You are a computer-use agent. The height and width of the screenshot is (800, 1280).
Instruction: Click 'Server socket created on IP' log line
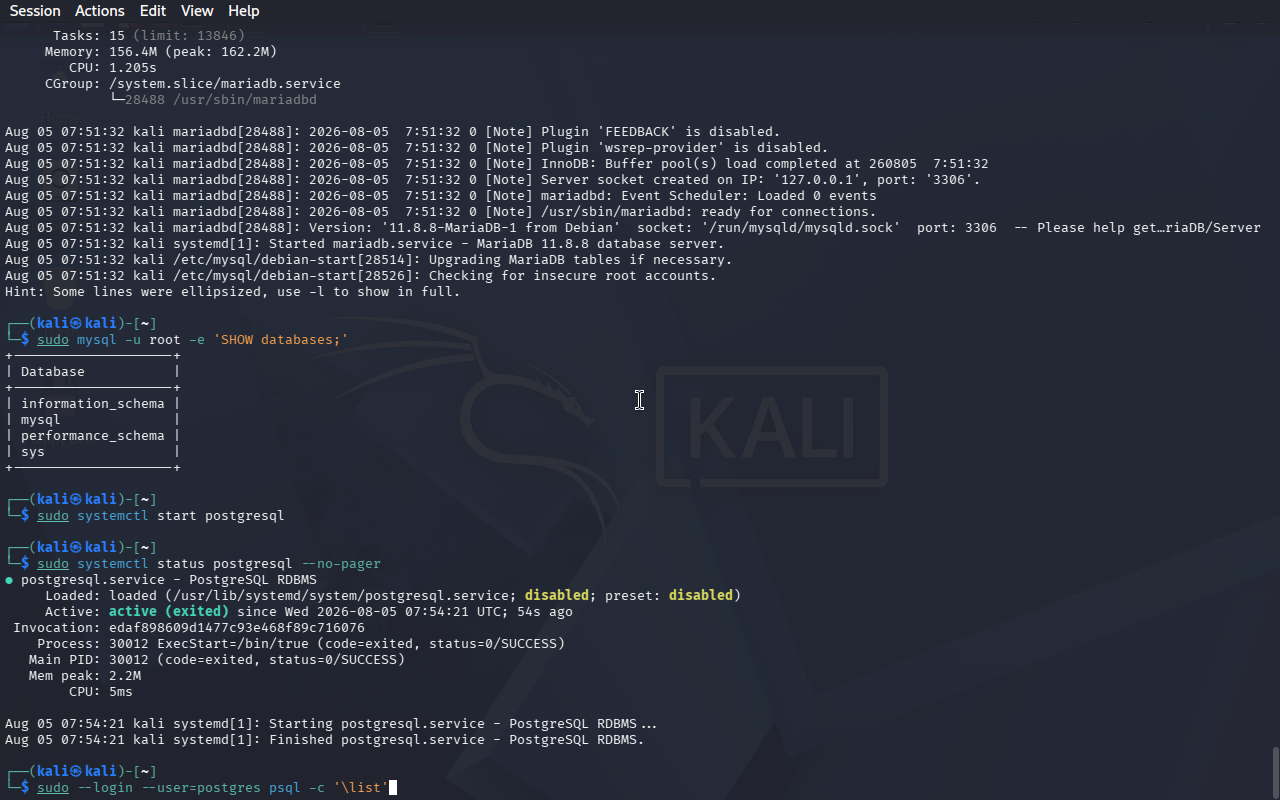tap(493, 180)
